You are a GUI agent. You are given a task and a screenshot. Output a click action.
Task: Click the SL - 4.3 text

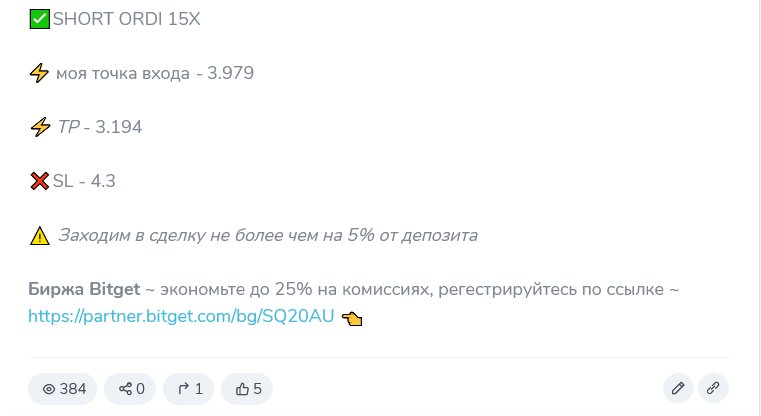(x=84, y=181)
